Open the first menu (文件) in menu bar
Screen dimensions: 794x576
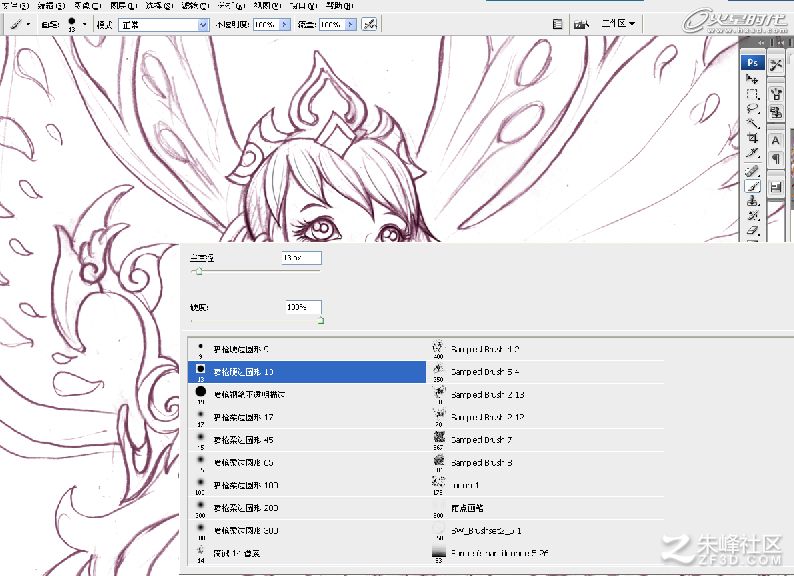click(x=16, y=6)
